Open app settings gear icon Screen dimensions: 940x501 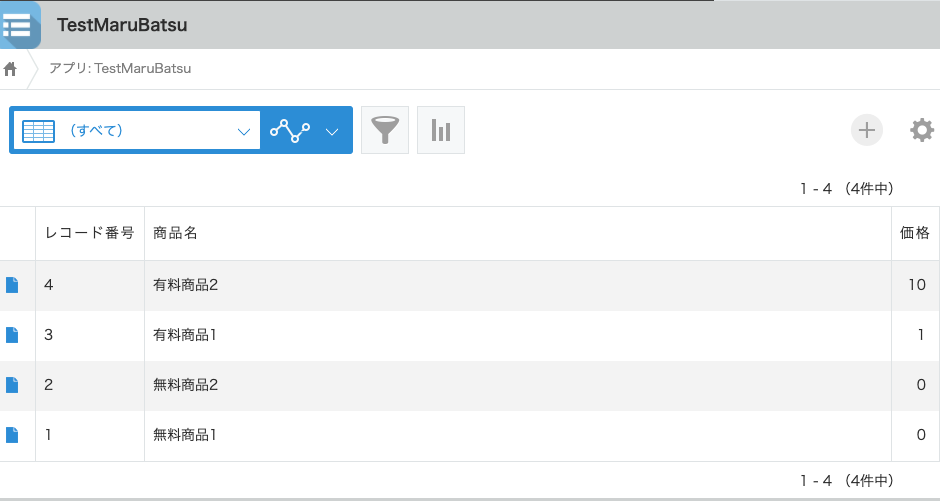(921, 130)
